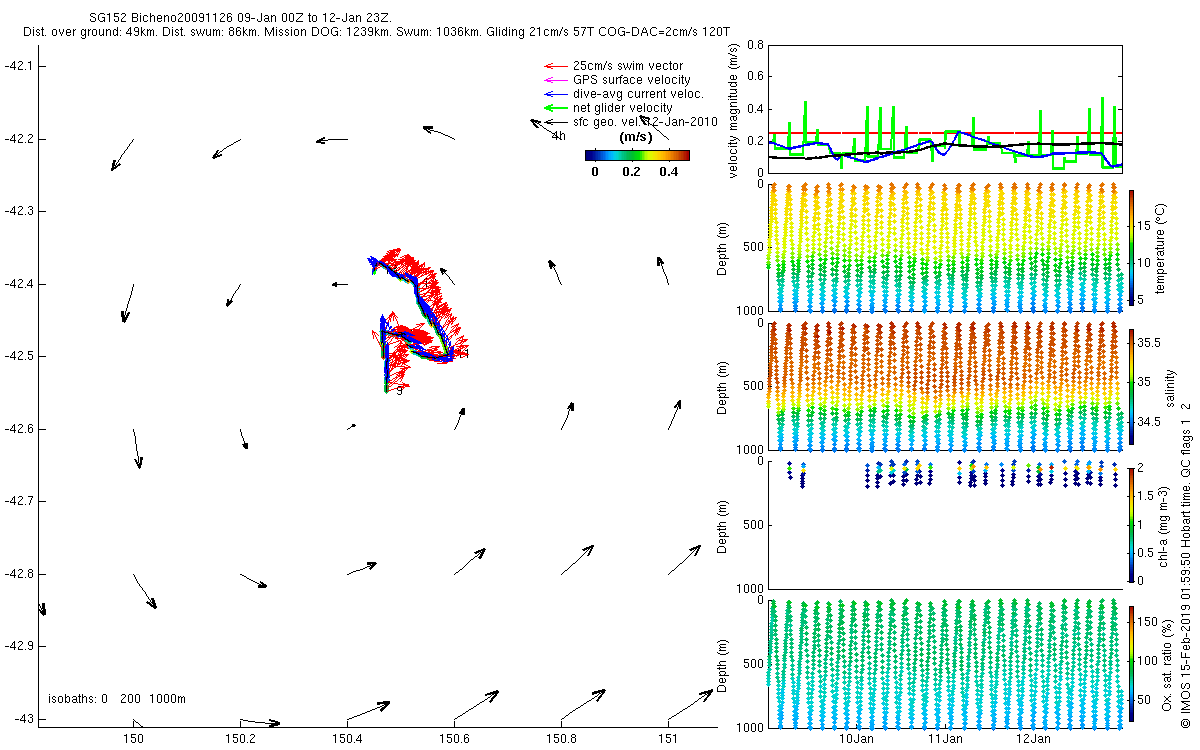Click map latitude tick '-42.1'

click(x=19, y=66)
